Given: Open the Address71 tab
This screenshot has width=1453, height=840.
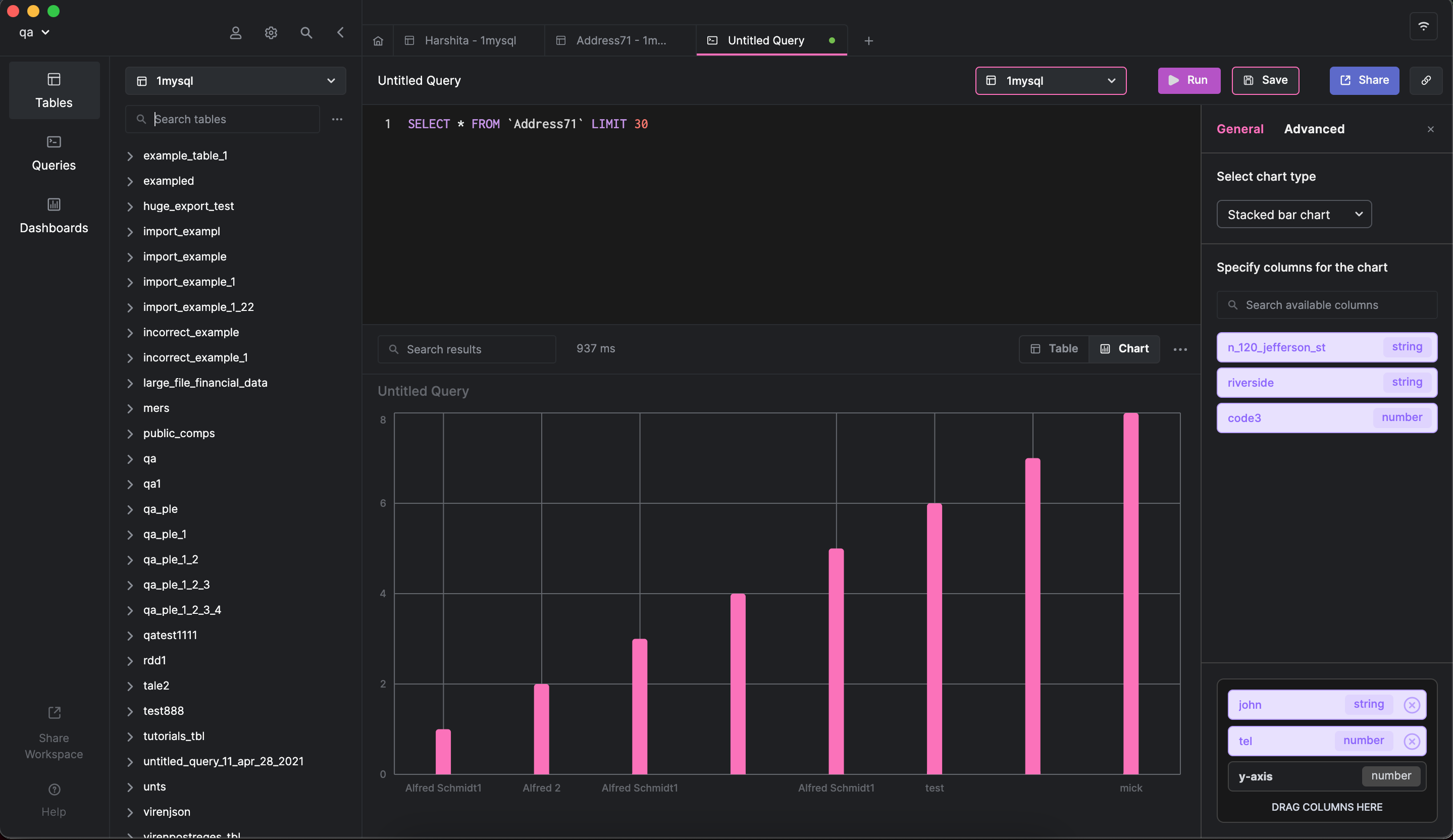Looking at the screenshot, I should [x=620, y=41].
